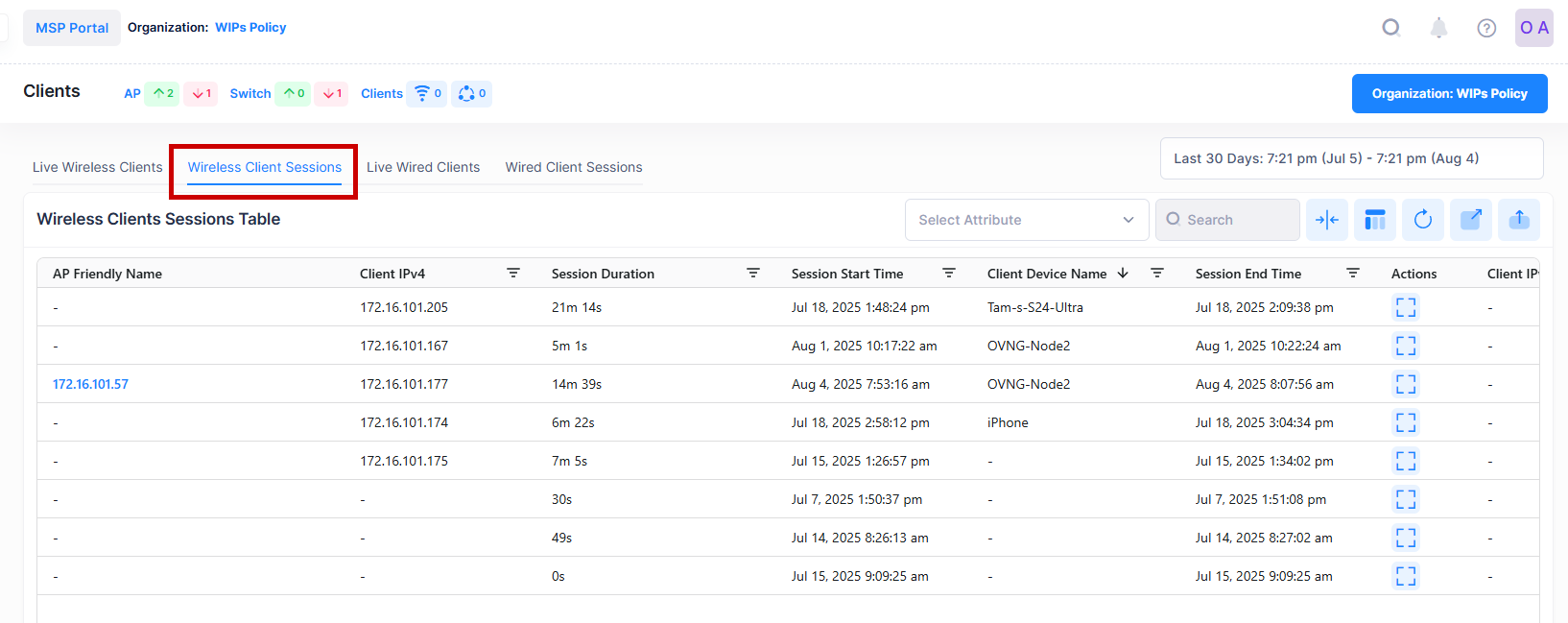The width and height of the screenshot is (1568, 623).
Task: Switch to Live Wireless Clients tab
Action: 97,167
